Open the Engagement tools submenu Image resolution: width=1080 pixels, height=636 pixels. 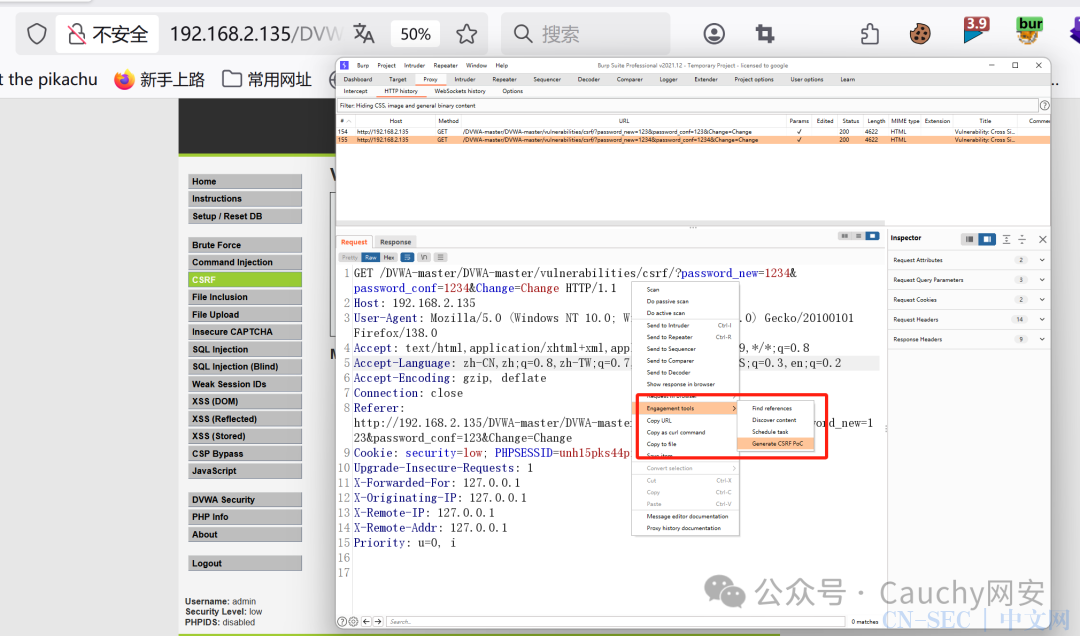(685, 409)
